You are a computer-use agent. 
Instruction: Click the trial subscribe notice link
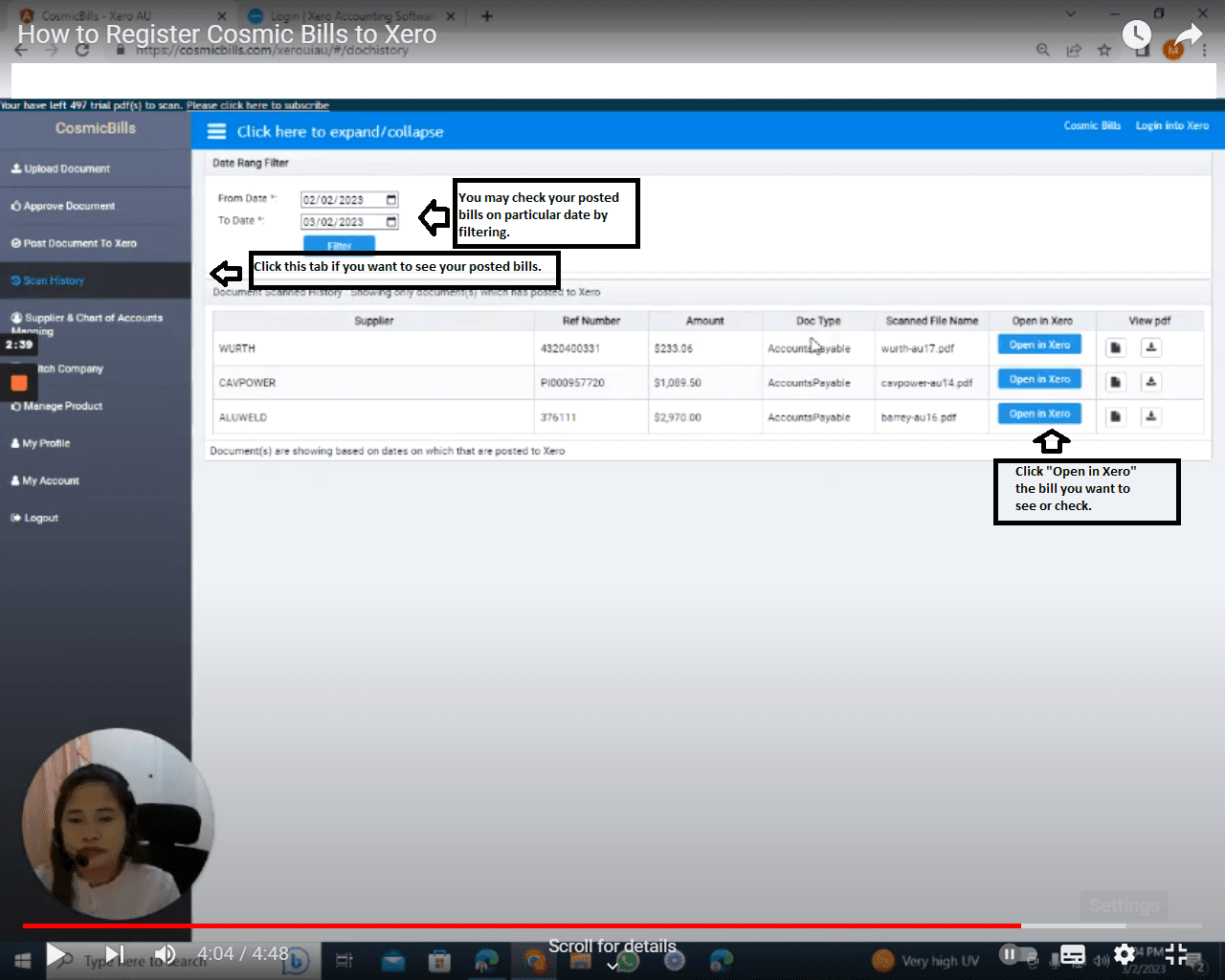click(258, 105)
